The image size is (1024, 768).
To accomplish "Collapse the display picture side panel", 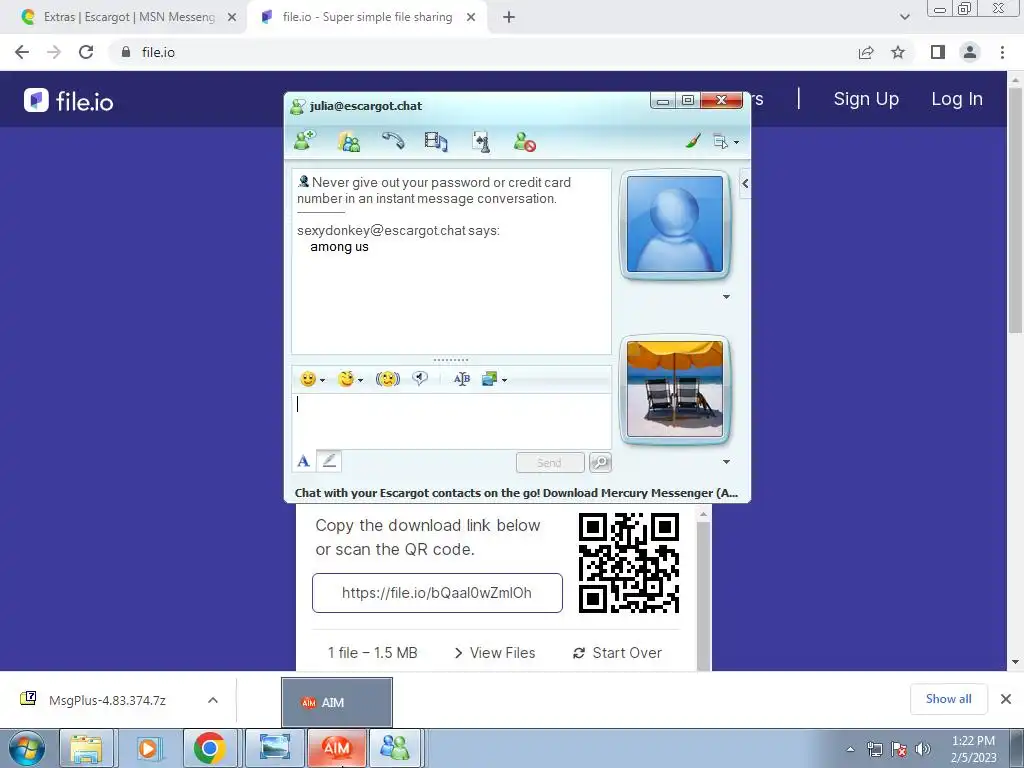I will tap(744, 184).
